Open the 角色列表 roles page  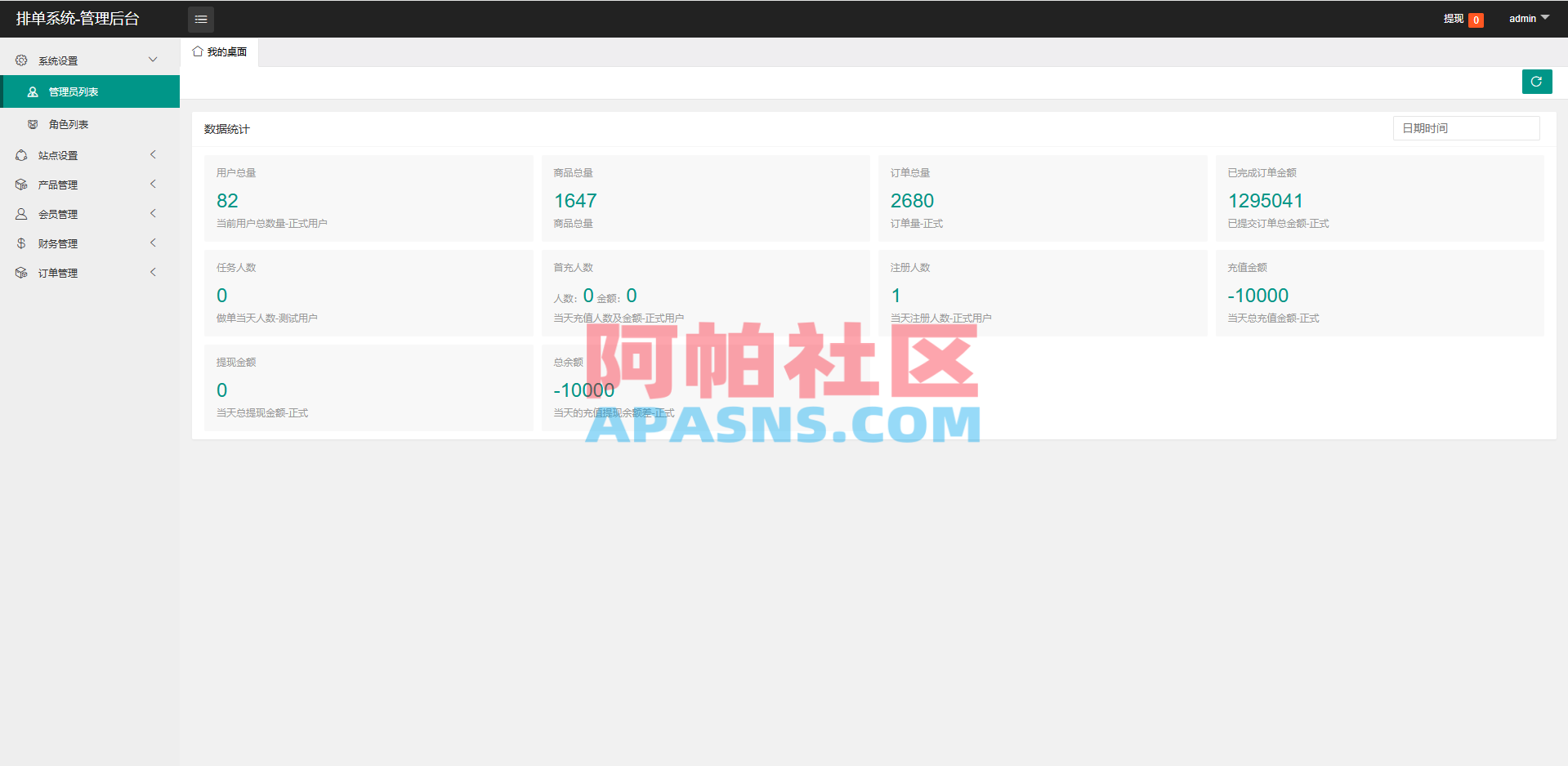point(68,123)
